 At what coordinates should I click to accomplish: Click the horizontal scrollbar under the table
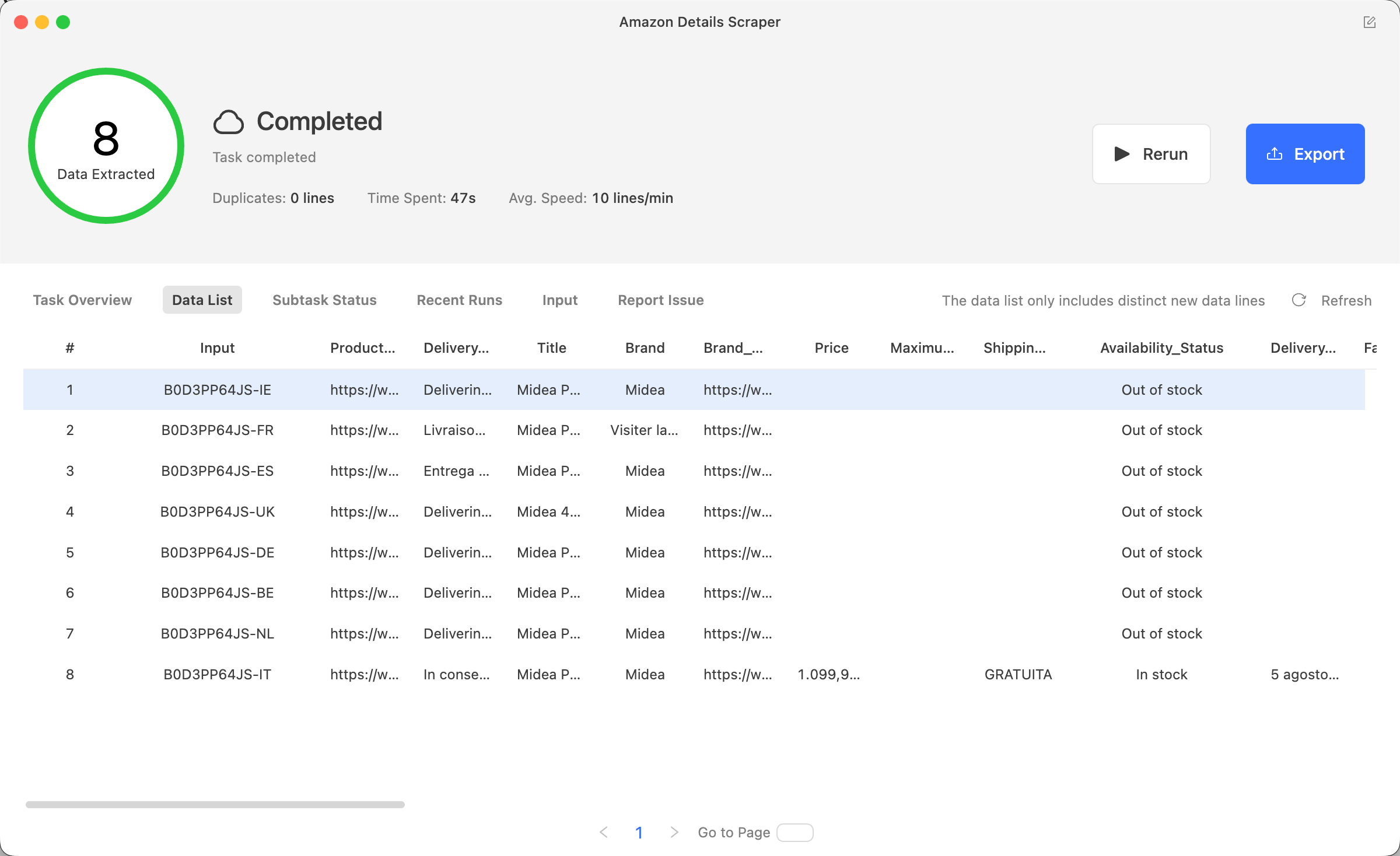pyautogui.click(x=215, y=805)
